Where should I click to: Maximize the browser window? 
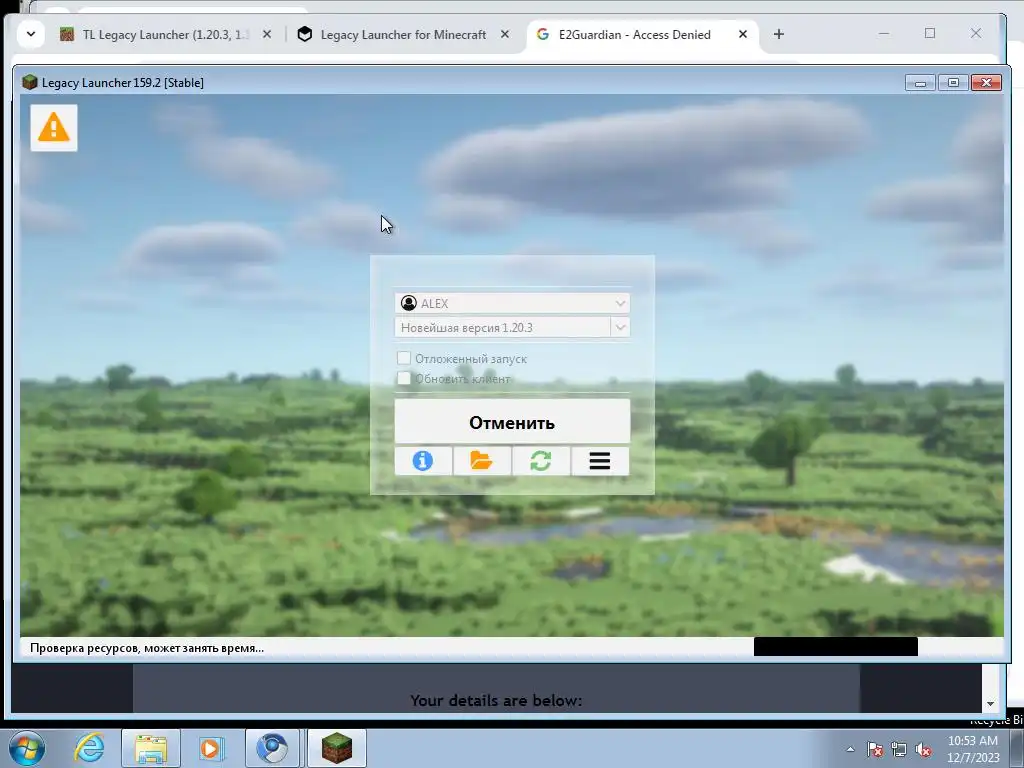(x=930, y=33)
